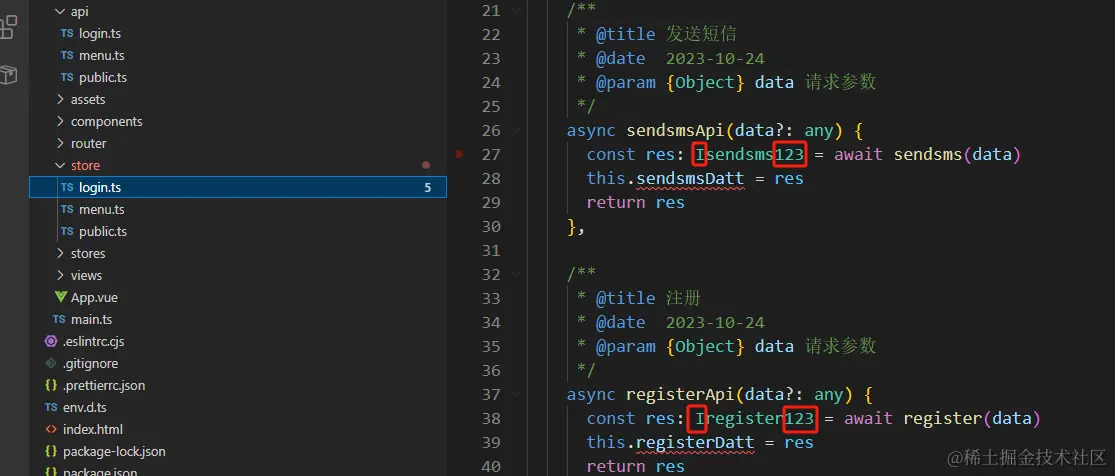1115x476 pixels.
Task: Click the box-shaped icon in the activity bar
Action: point(8,75)
